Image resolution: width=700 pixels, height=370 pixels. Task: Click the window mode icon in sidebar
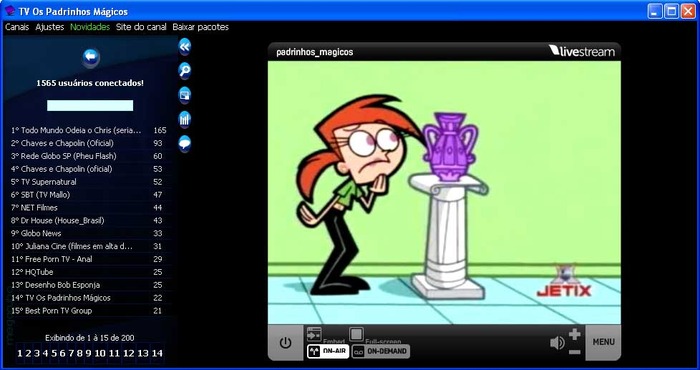pyautogui.click(x=184, y=95)
